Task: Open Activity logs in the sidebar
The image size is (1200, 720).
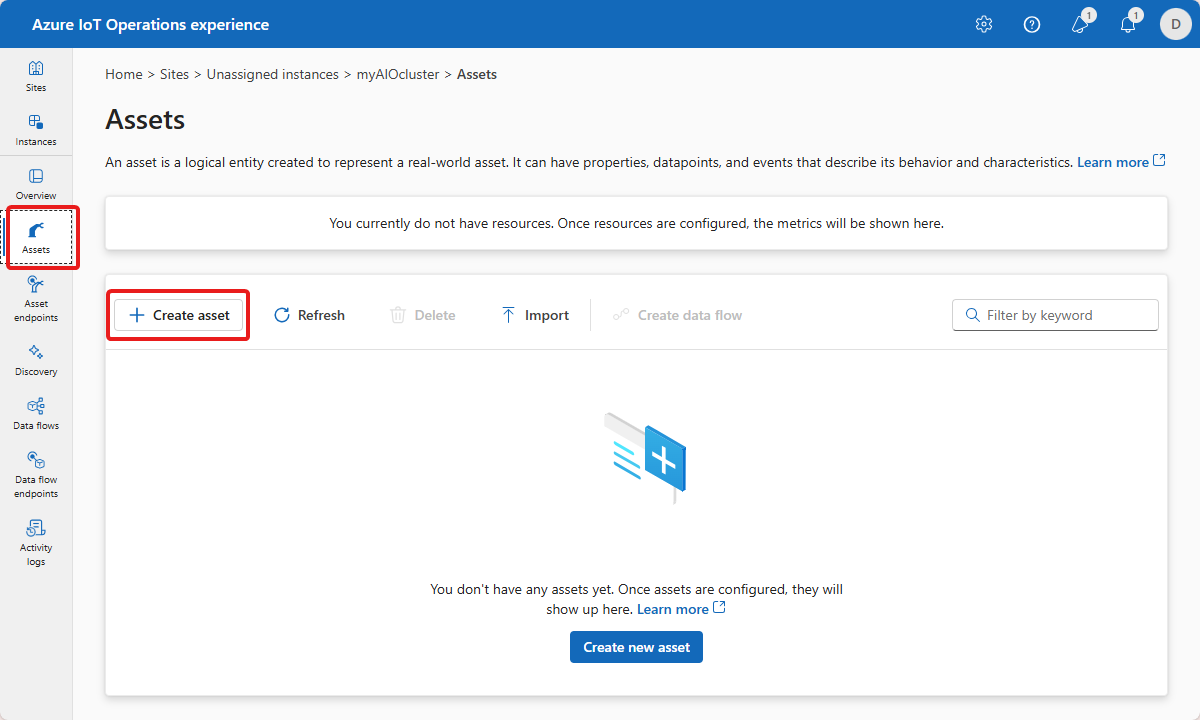Action: 36,543
